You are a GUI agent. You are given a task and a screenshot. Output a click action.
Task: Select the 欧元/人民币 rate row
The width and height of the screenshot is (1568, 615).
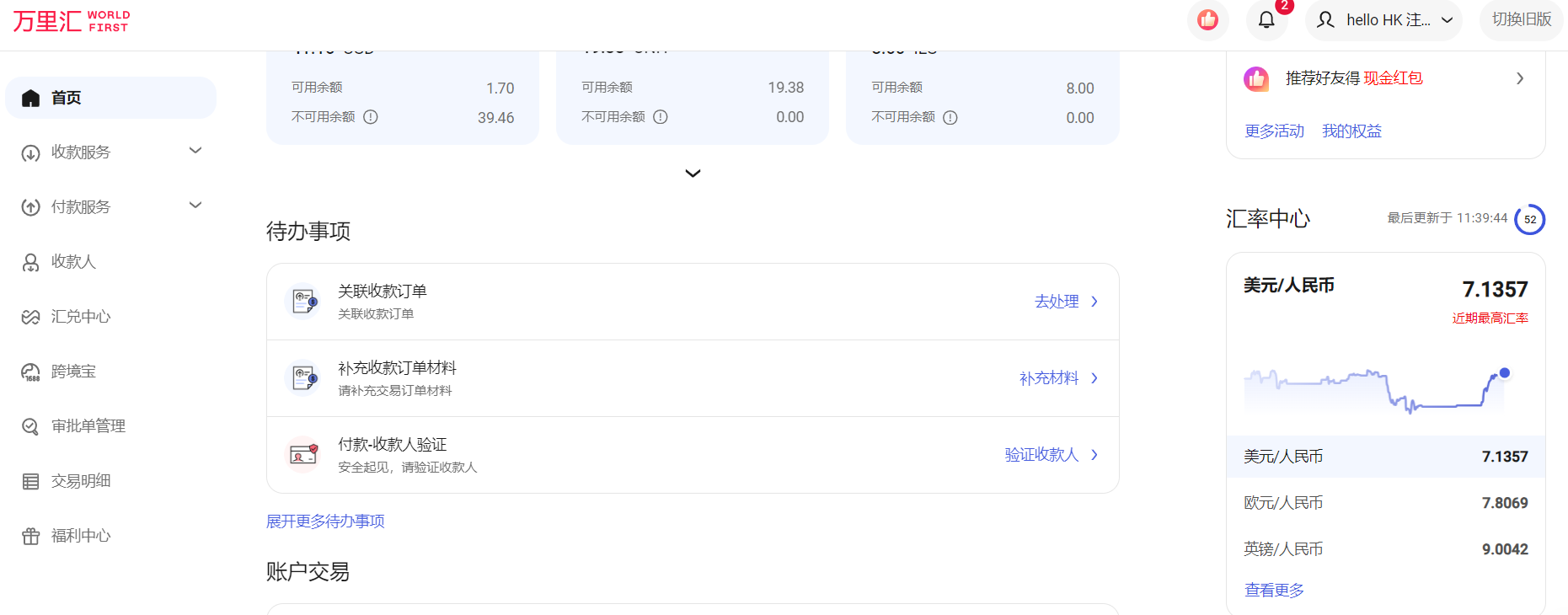click(x=1385, y=503)
